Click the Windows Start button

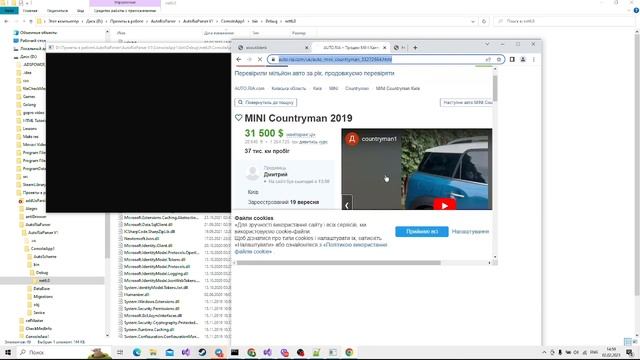point(8,352)
